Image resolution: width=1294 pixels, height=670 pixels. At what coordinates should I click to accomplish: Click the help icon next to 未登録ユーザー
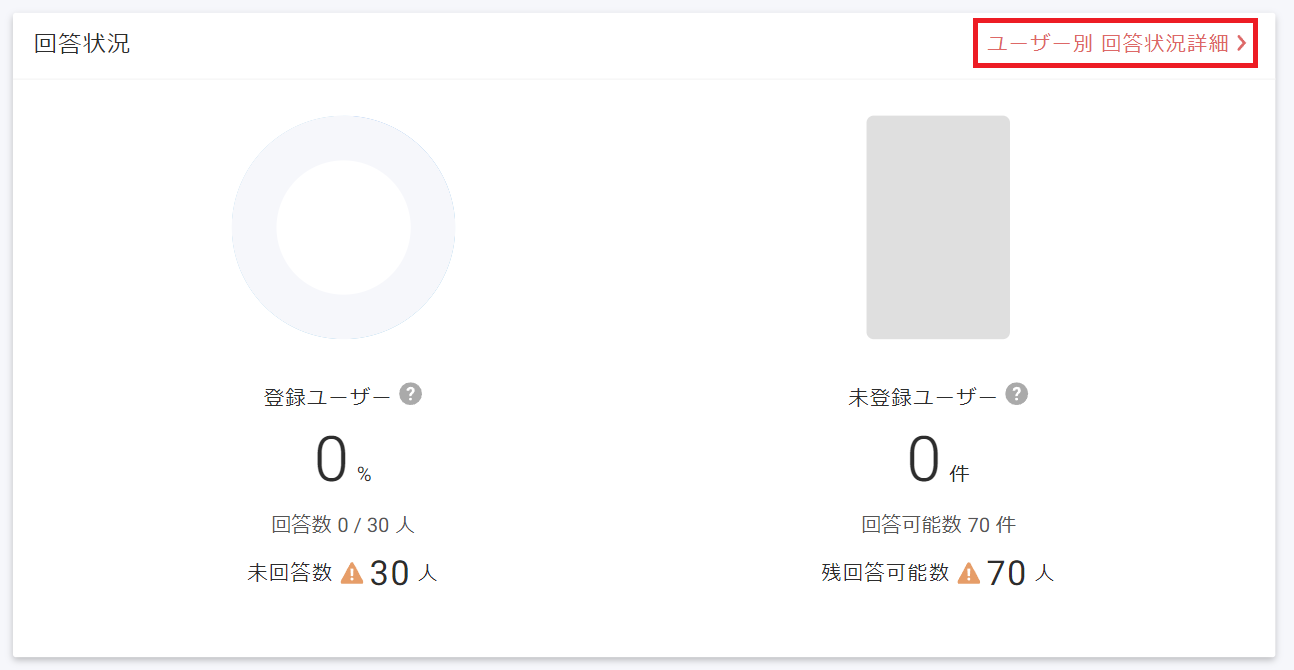1017,394
